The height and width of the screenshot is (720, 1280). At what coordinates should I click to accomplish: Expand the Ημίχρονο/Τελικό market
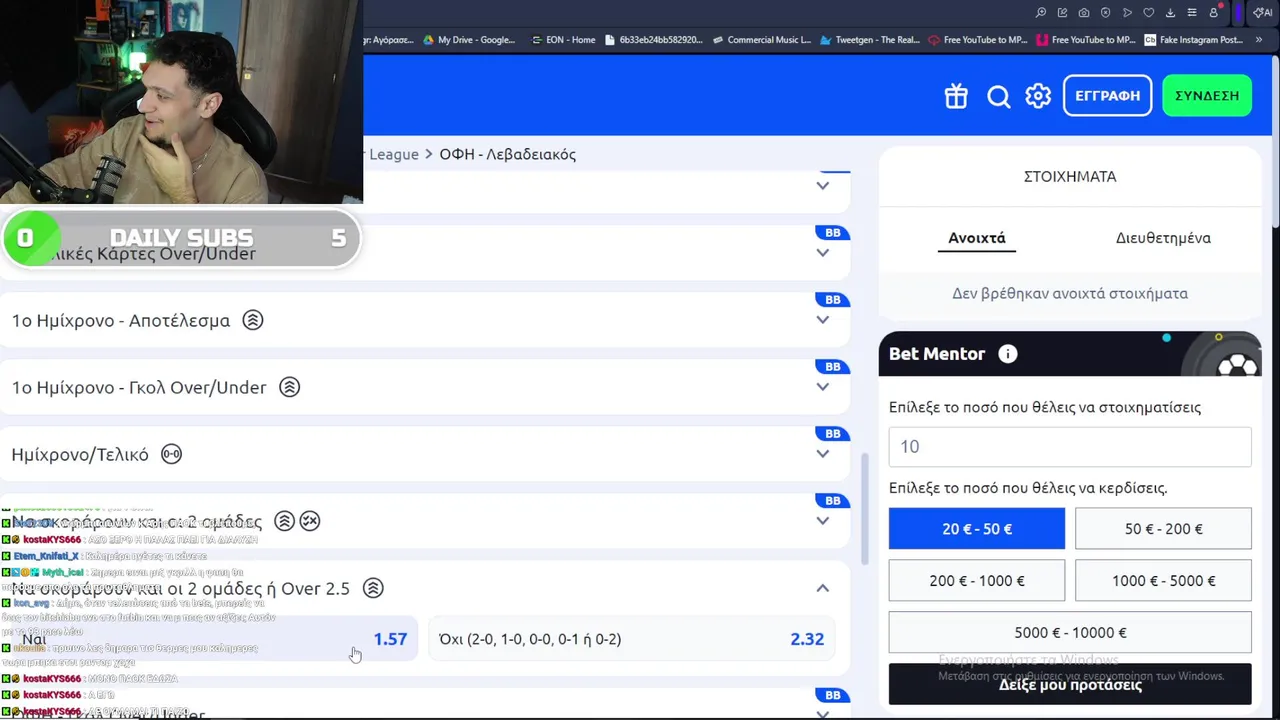tap(823, 454)
